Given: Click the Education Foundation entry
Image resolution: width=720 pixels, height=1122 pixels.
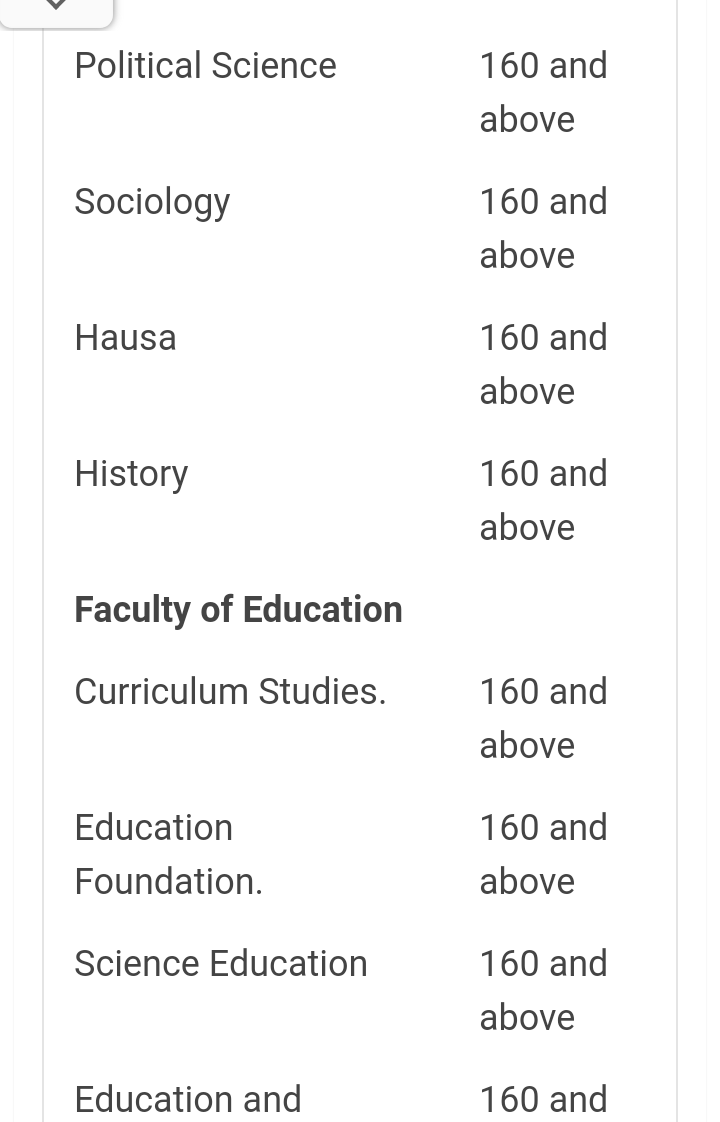Looking at the screenshot, I should [x=169, y=854].
